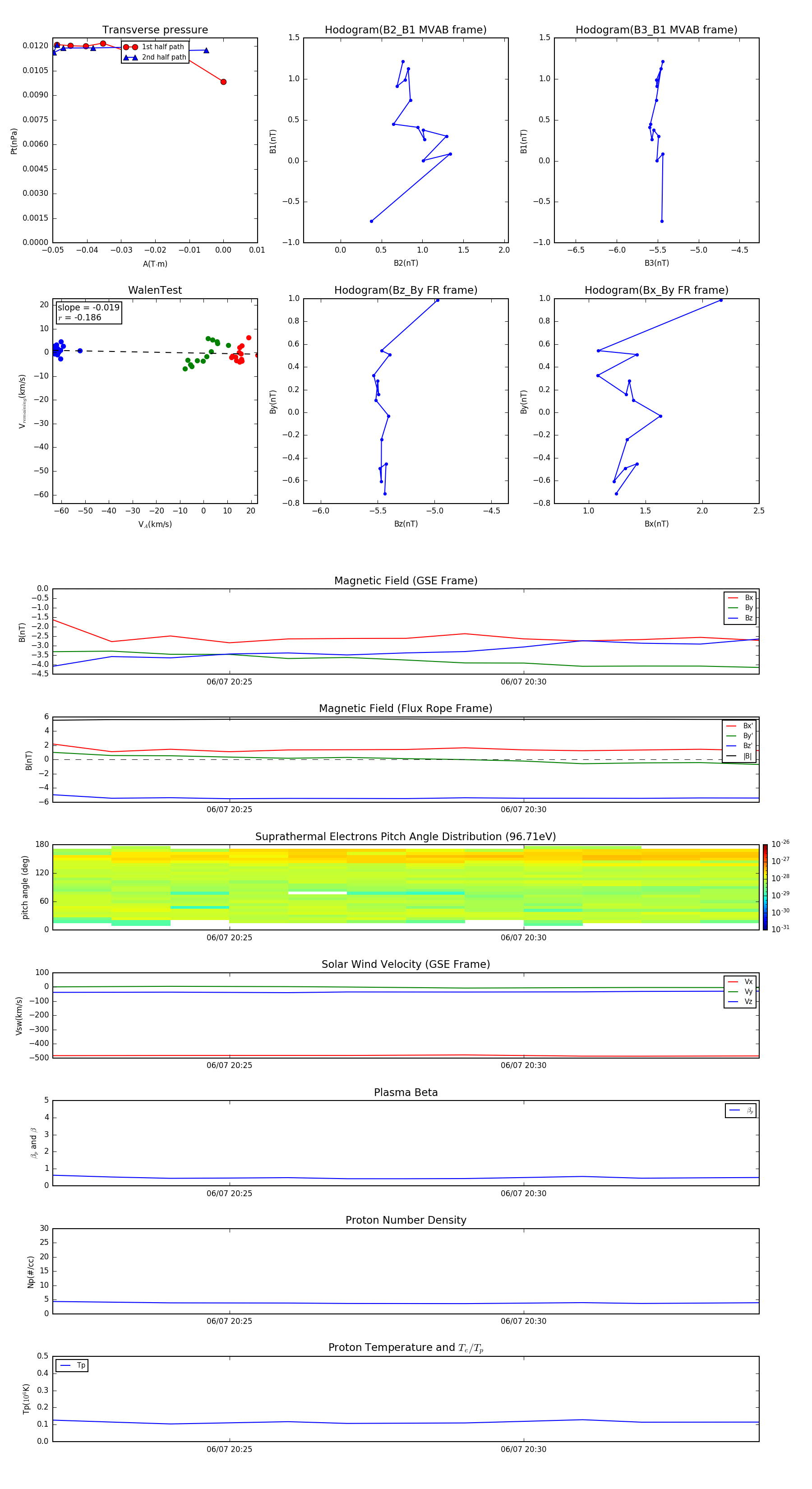Click the 'Solar Wind Velocity (GSE Frame)' title
This screenshot has height=1489, width=812.
click(406, 964)
